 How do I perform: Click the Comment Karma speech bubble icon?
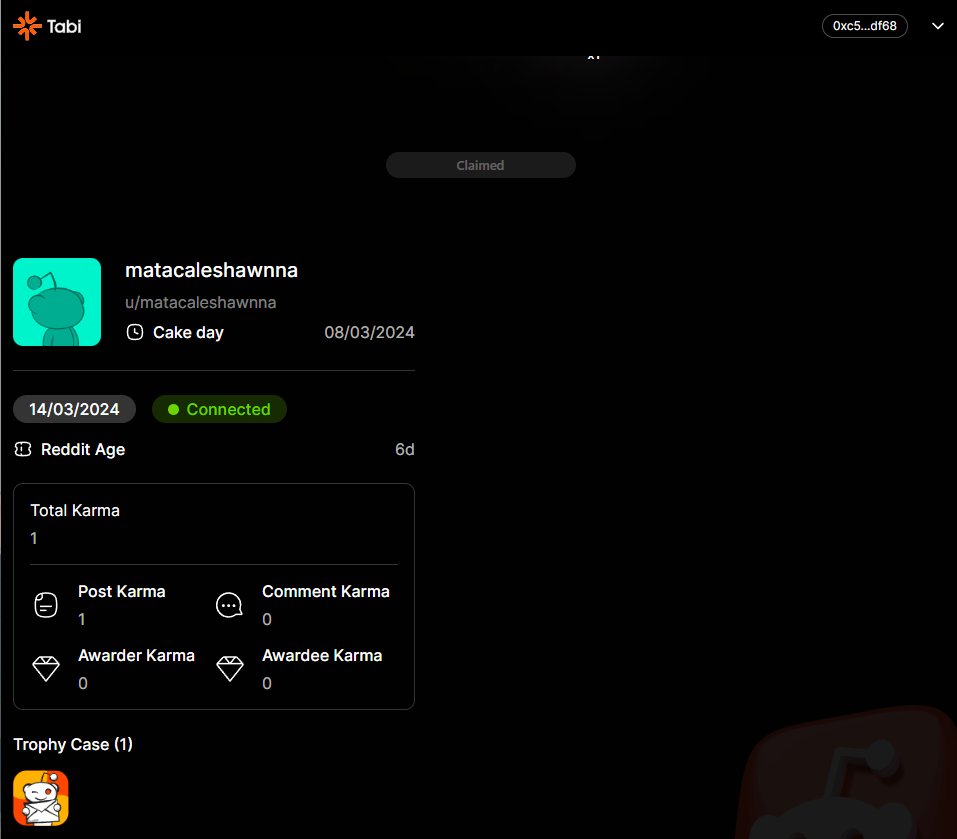[229, 605]
